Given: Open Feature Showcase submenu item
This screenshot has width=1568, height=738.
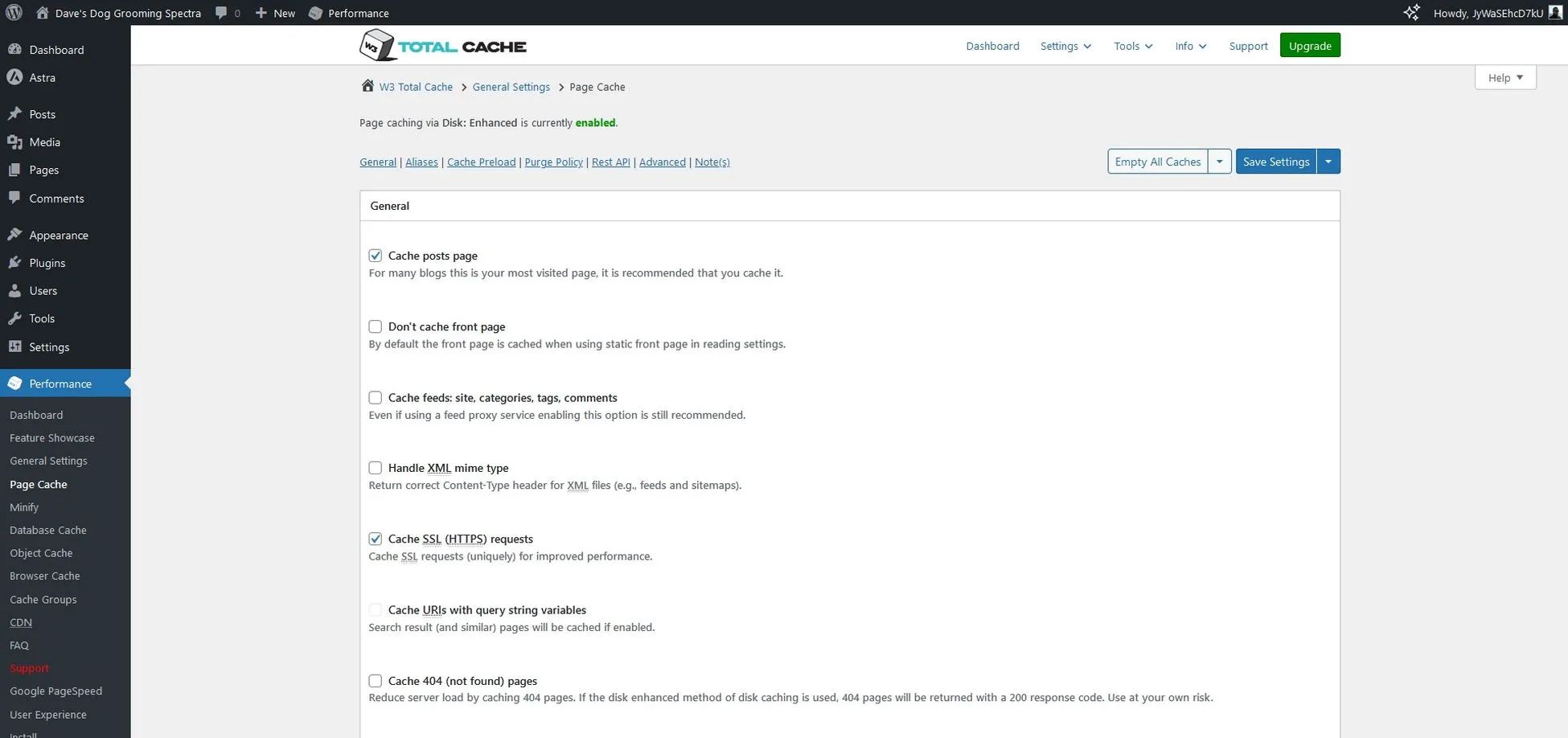Looking at the screenshot, I should 52,438.
